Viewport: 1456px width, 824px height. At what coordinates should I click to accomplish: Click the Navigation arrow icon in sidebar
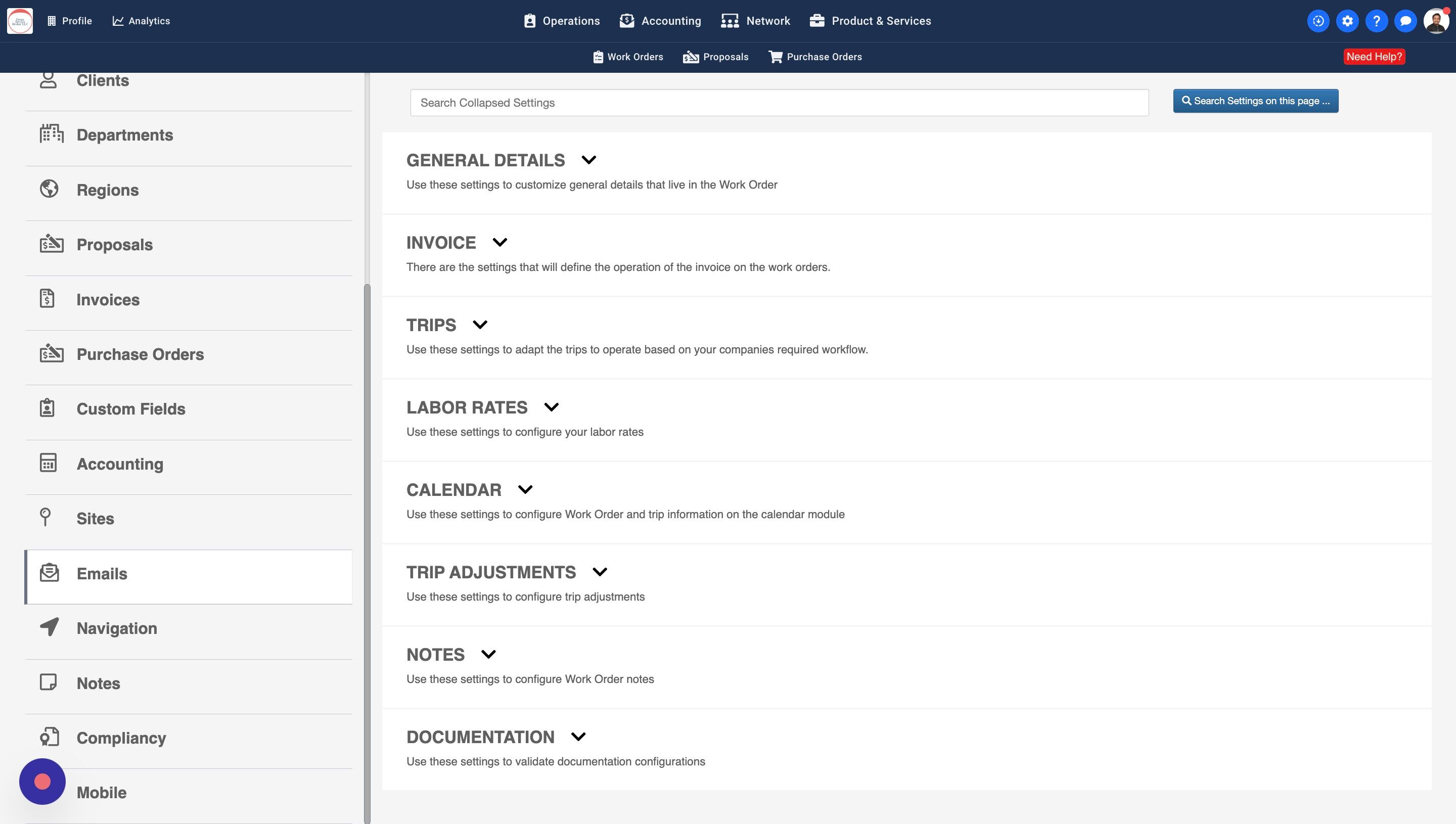click(49, 627)
